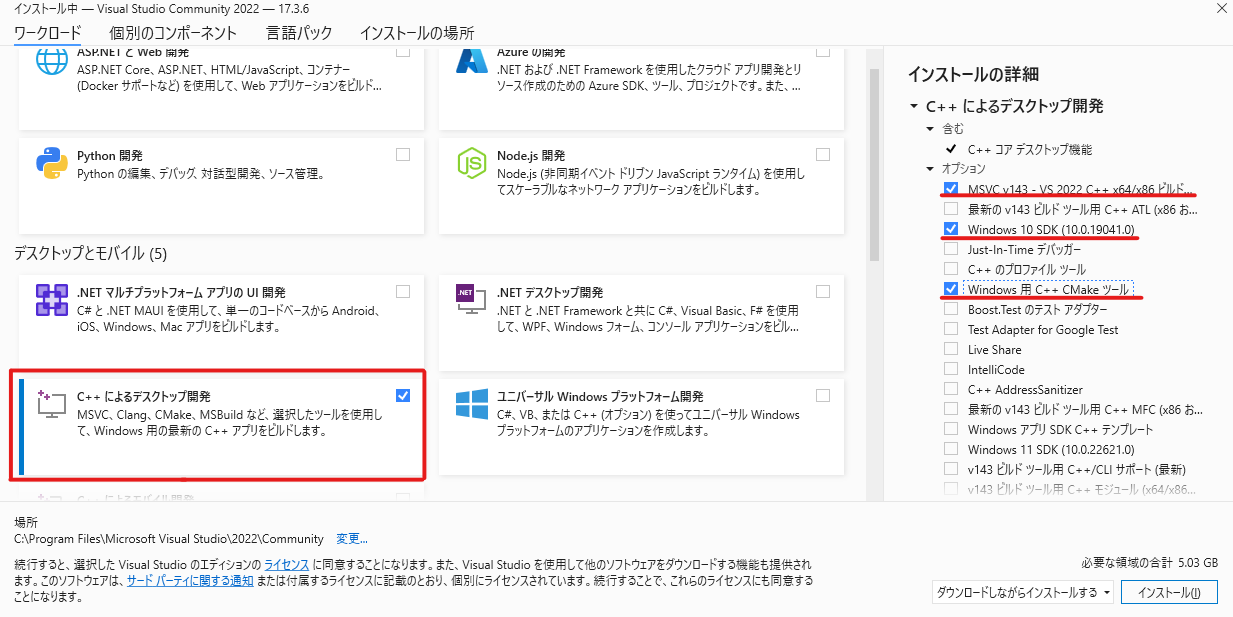This screenshot has height=617, width=1233.
Task: Click the インストール button
Action: [x=1169, y=592]
